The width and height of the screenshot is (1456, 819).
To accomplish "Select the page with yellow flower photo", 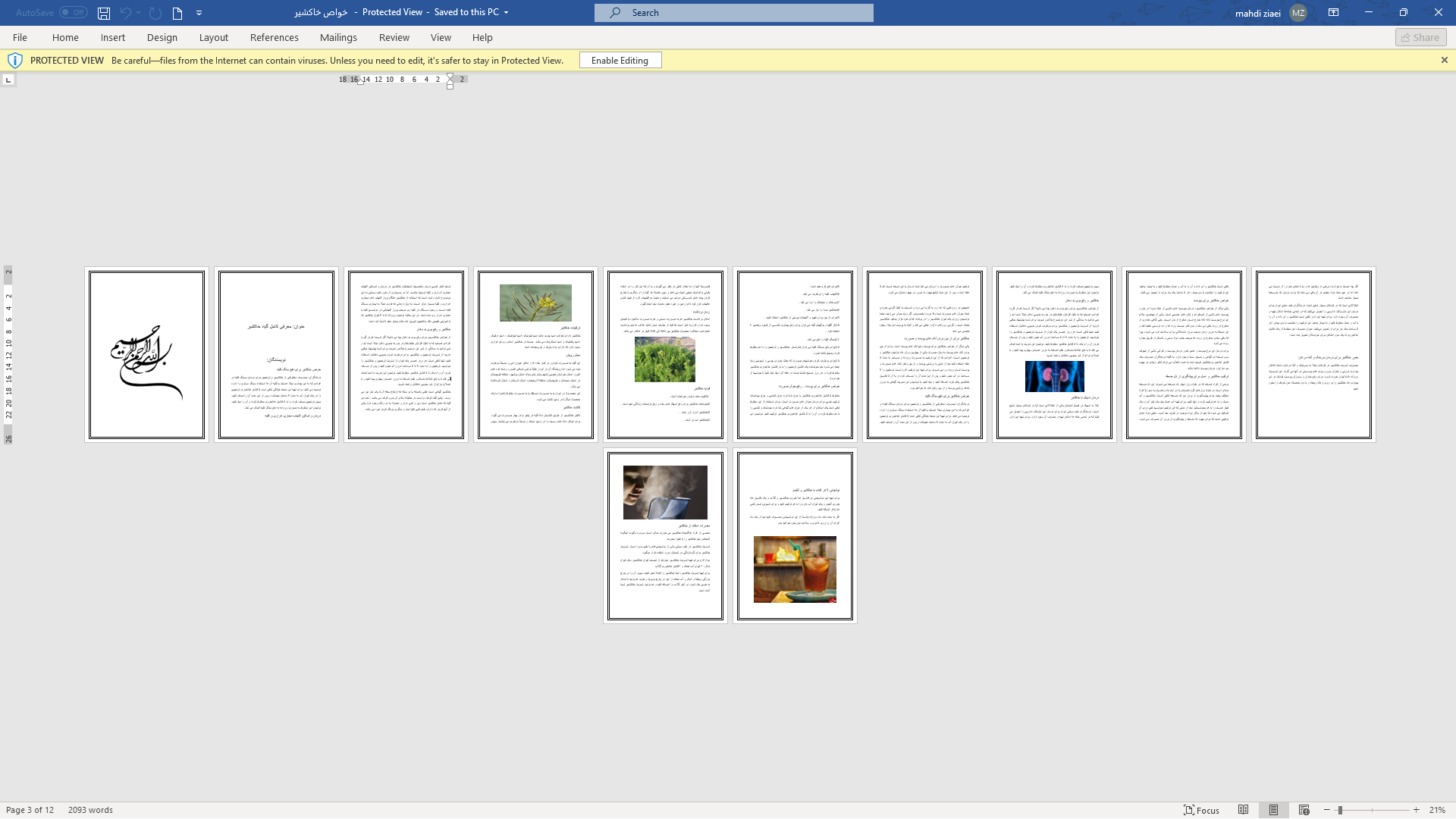I will point(535,355).
